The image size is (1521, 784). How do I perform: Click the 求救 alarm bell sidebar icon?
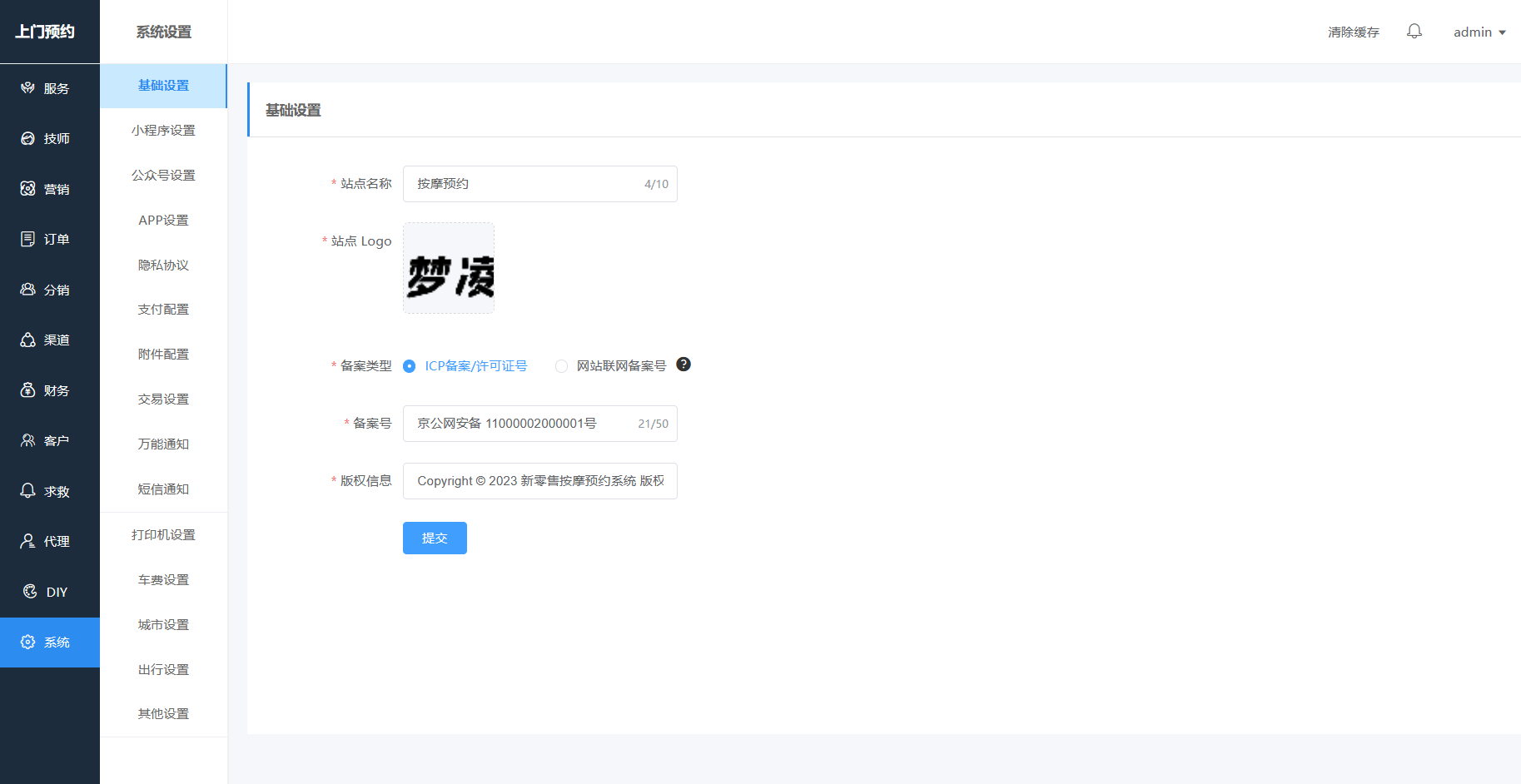point(28,491)
